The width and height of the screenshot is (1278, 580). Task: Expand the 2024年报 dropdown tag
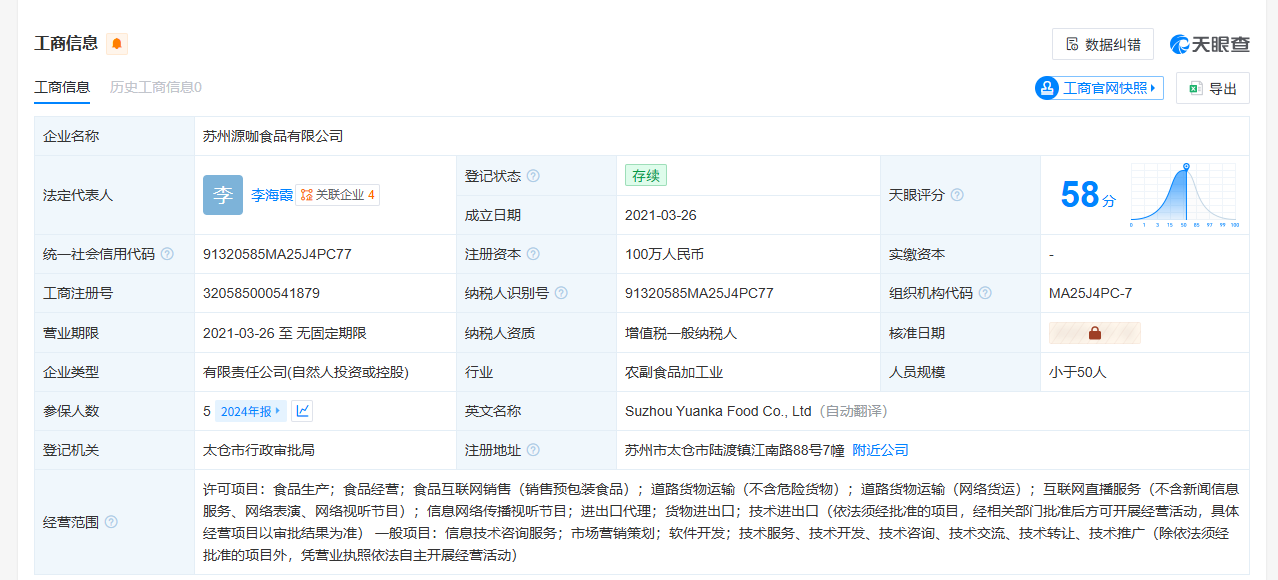click(250, 411)
